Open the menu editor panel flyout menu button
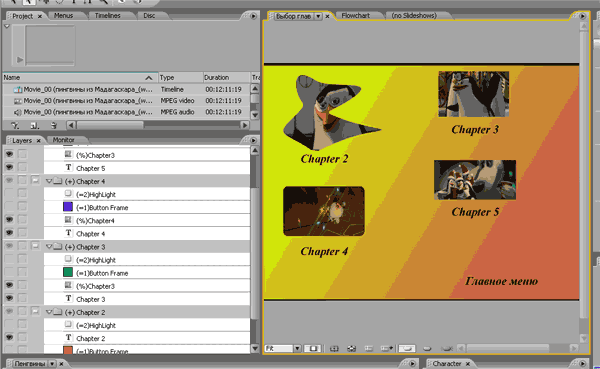The image size is (600, 369). [582, 16]
